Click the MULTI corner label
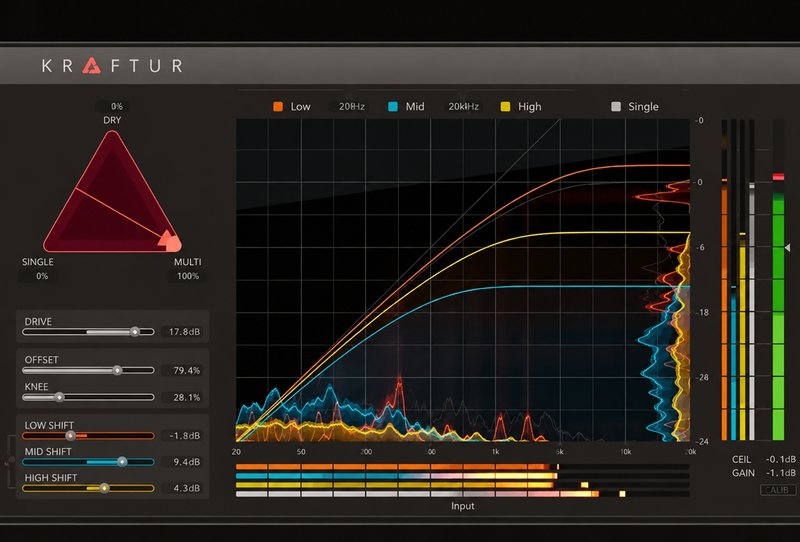800x542 pixels. (x=188, y=262)
